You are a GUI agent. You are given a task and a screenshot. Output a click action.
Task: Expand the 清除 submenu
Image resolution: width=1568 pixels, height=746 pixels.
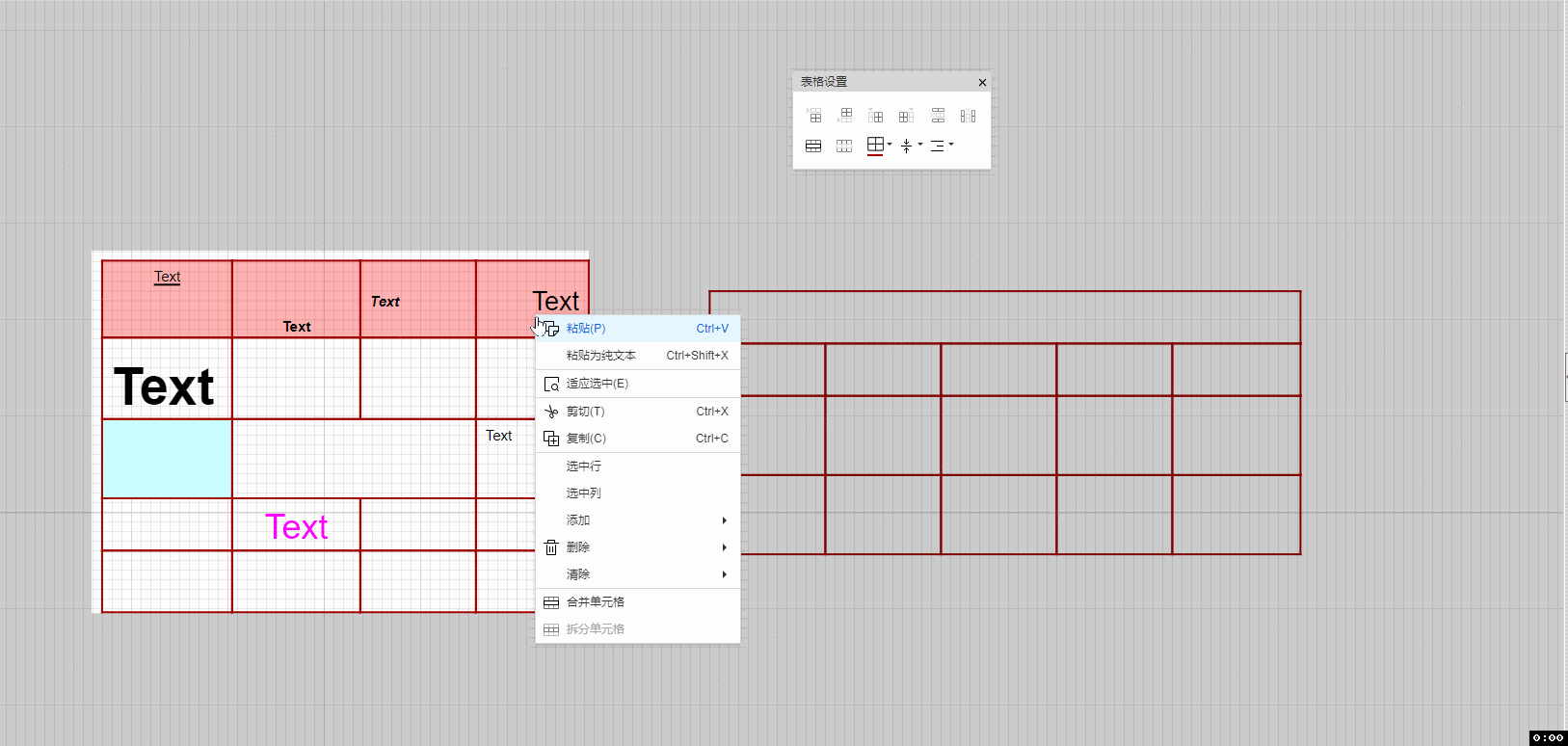638,574
